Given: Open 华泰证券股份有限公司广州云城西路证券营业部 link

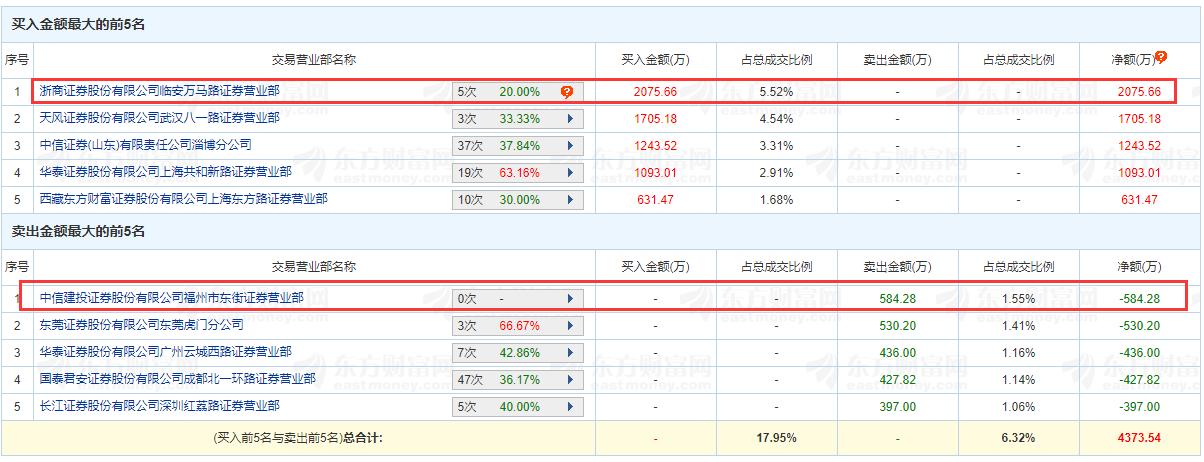Looking at the screenshot, I should pos(165,352).
